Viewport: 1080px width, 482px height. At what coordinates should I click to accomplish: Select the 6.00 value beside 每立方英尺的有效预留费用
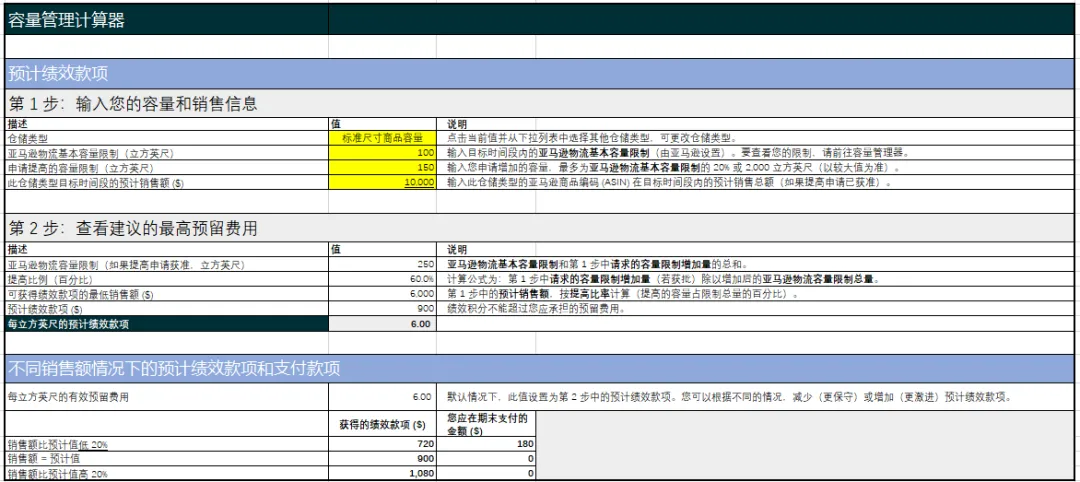click(x=382, y=397)
